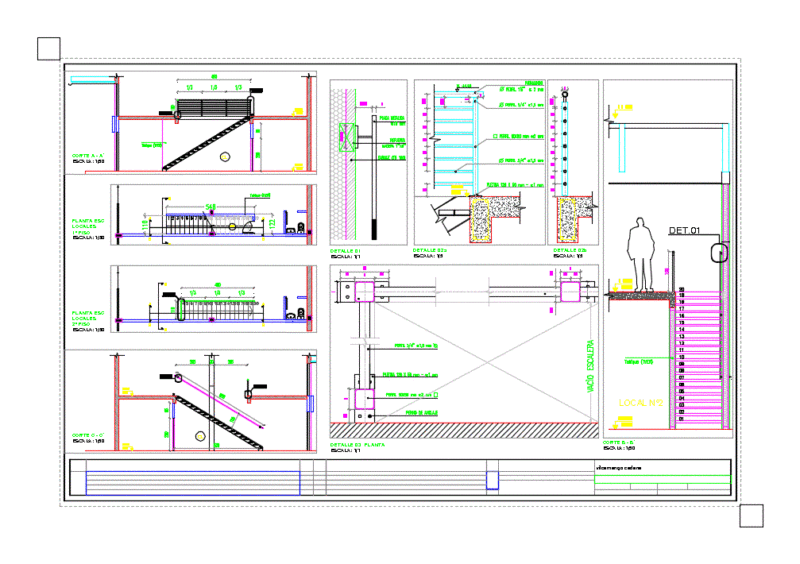This screenshot has width=800, height=564.
Task: Select the yellow LOCAL Nº2 room label
Action: click(641, 403)
